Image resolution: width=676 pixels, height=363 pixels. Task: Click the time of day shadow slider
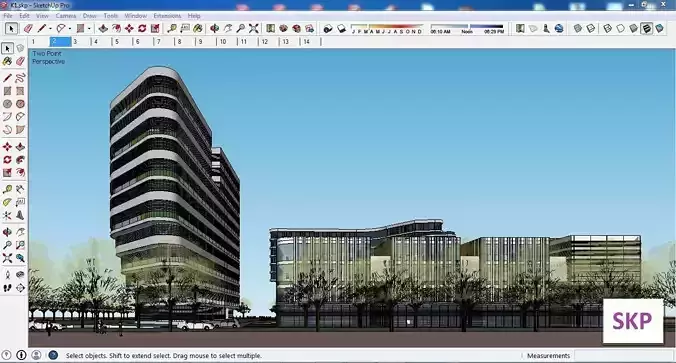467,29
